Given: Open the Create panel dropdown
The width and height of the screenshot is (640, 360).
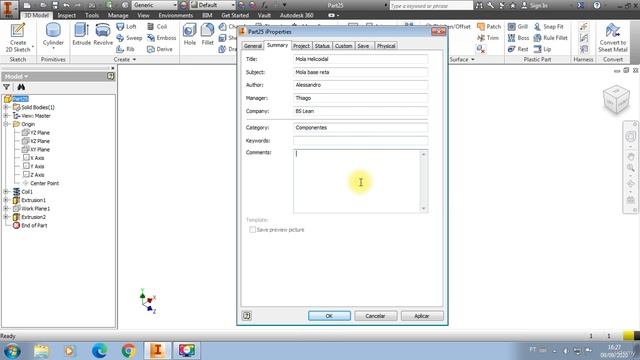Looking at the screenshot, I should tap(125, 60).
